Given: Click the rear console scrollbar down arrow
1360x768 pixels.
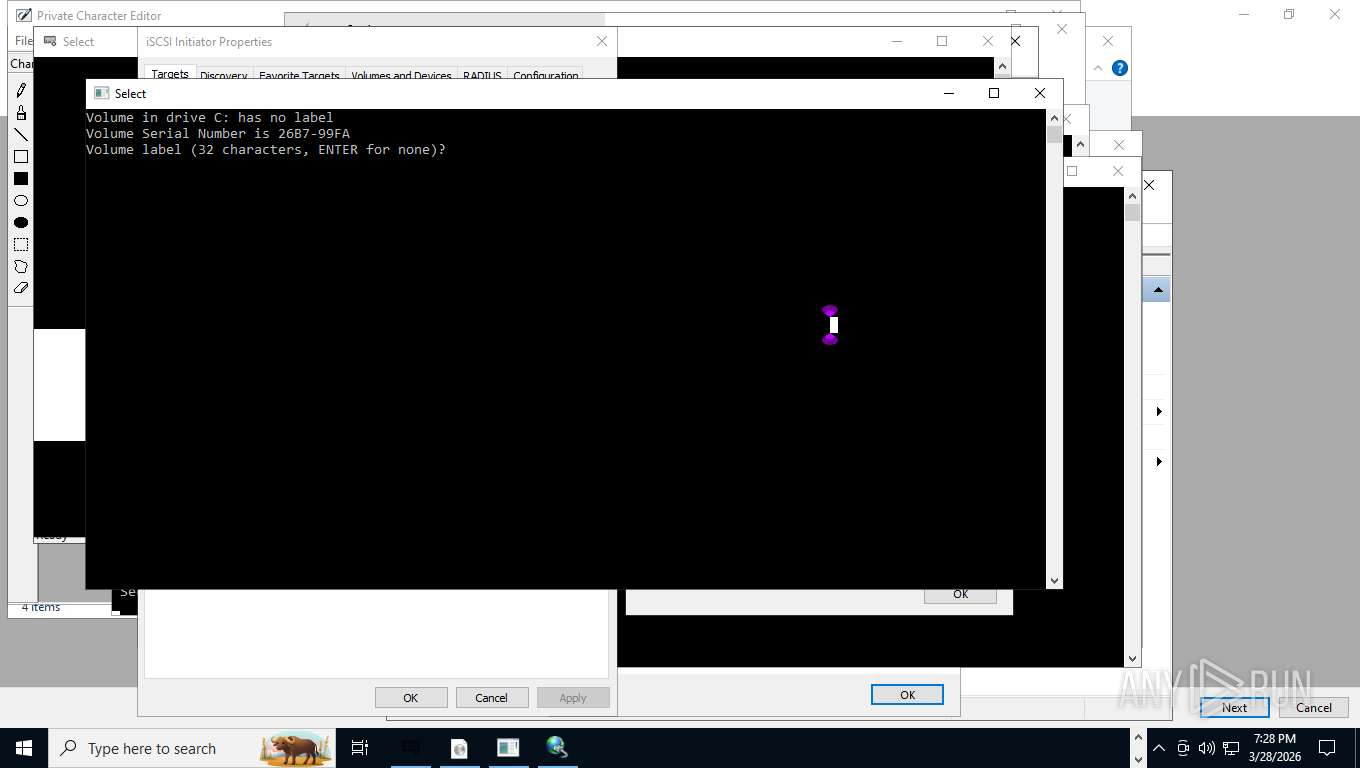Looking at the screenshot, I should pos(1132,659).
